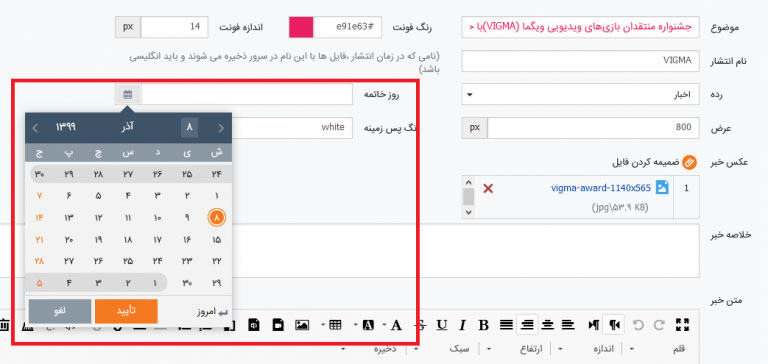Open highlight color dropdown arrow in toolbar
The height and width of the screenshot is (364, 768).
pos(356,324)
